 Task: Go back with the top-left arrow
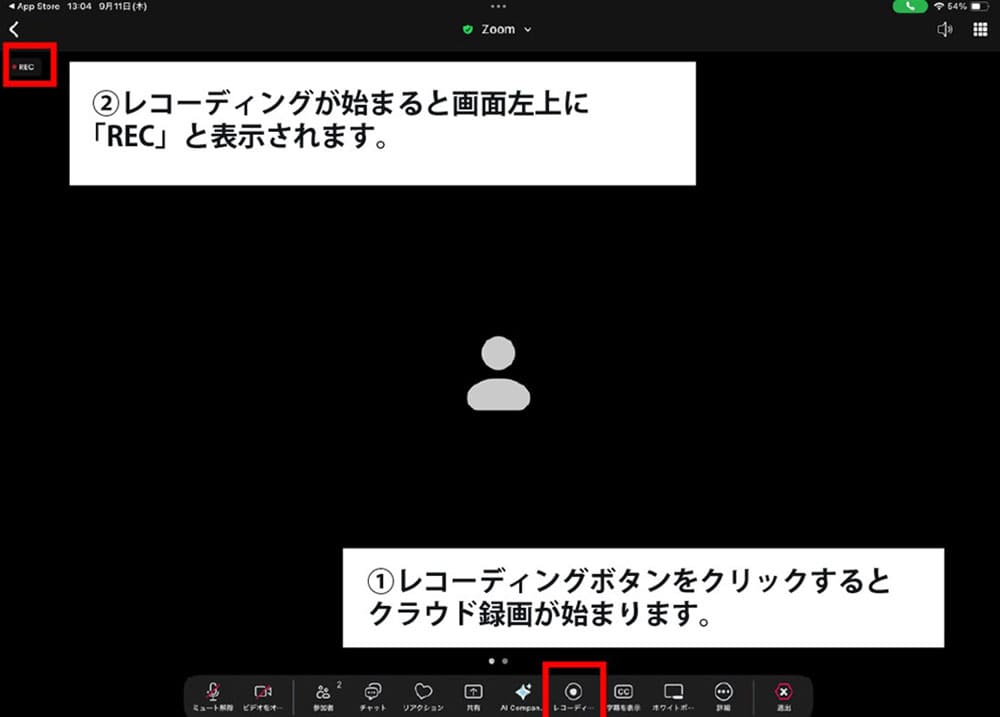[14, 29]
